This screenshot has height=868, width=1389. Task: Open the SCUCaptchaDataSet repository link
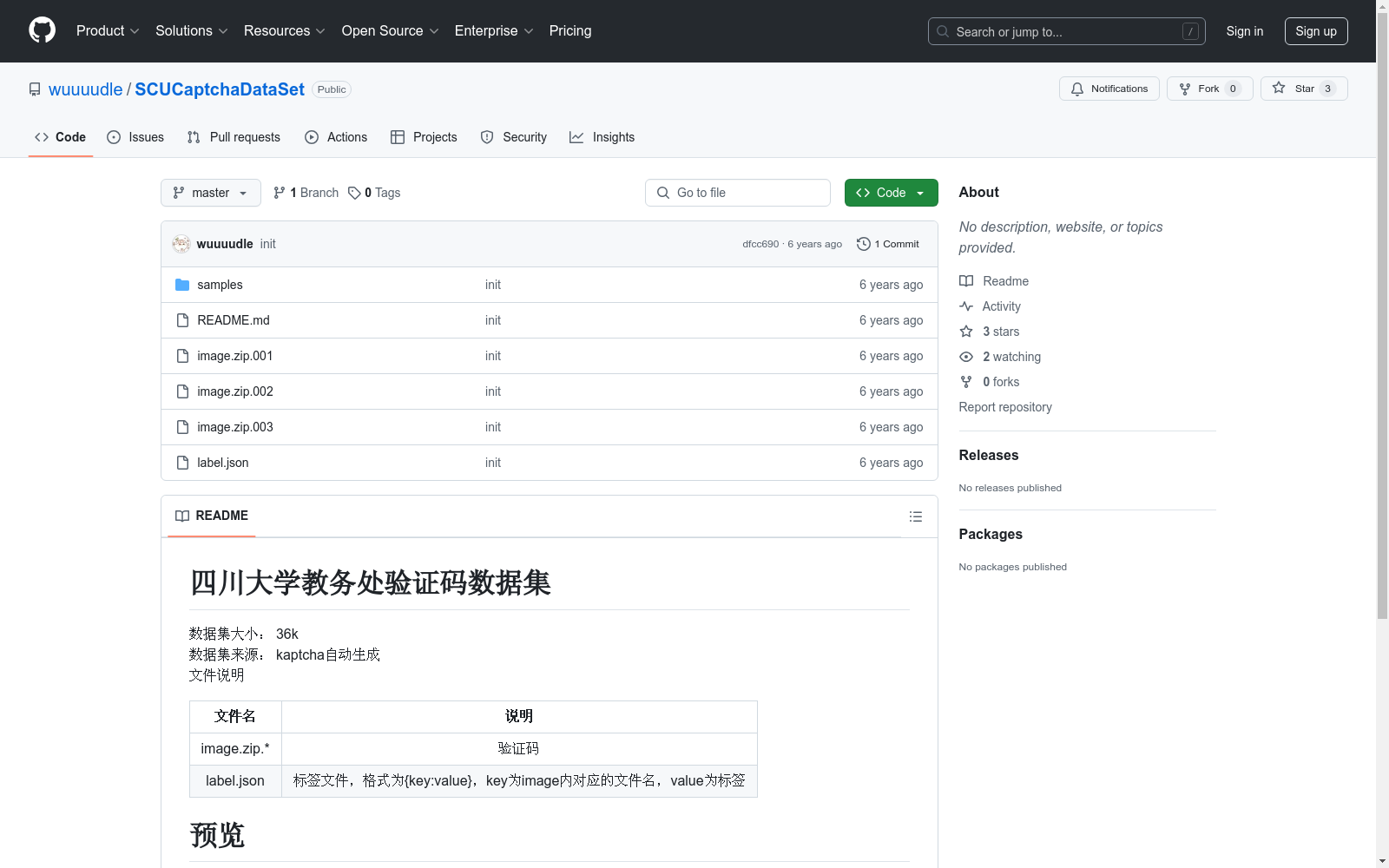(x=220, y=89)
